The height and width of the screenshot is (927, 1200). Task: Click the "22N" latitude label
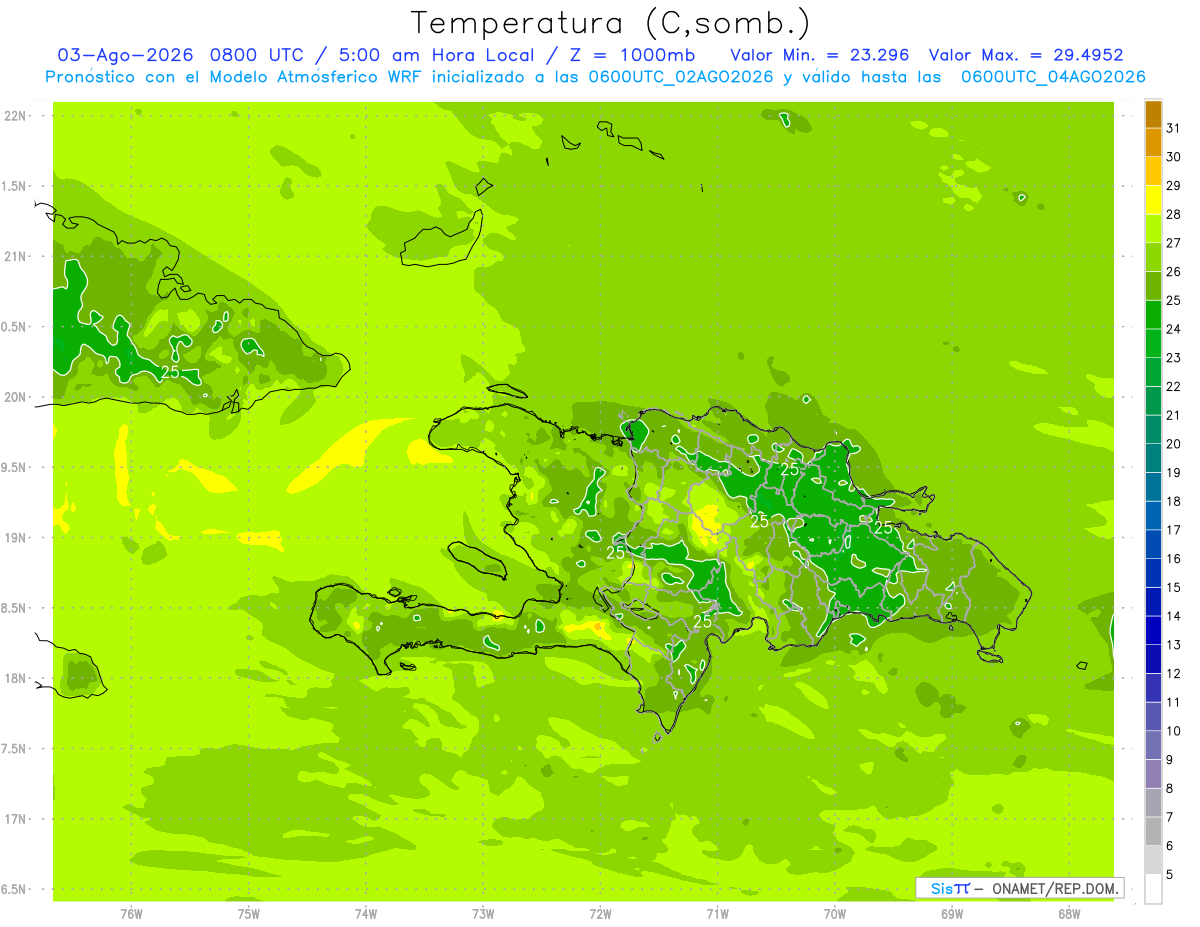tap(16, 116)
